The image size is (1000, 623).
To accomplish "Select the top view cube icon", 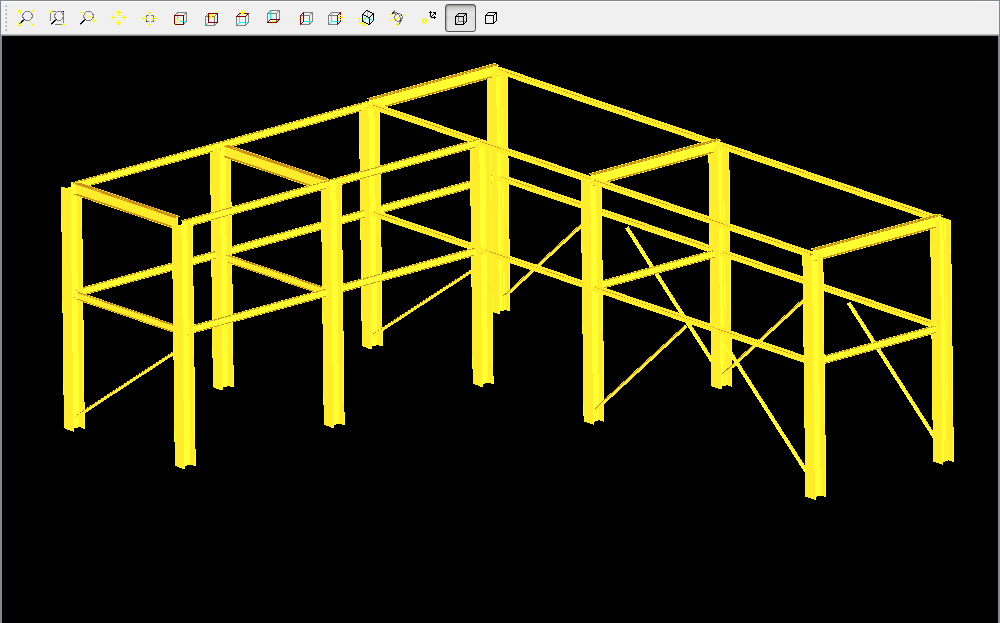I will tap(242, 18).
